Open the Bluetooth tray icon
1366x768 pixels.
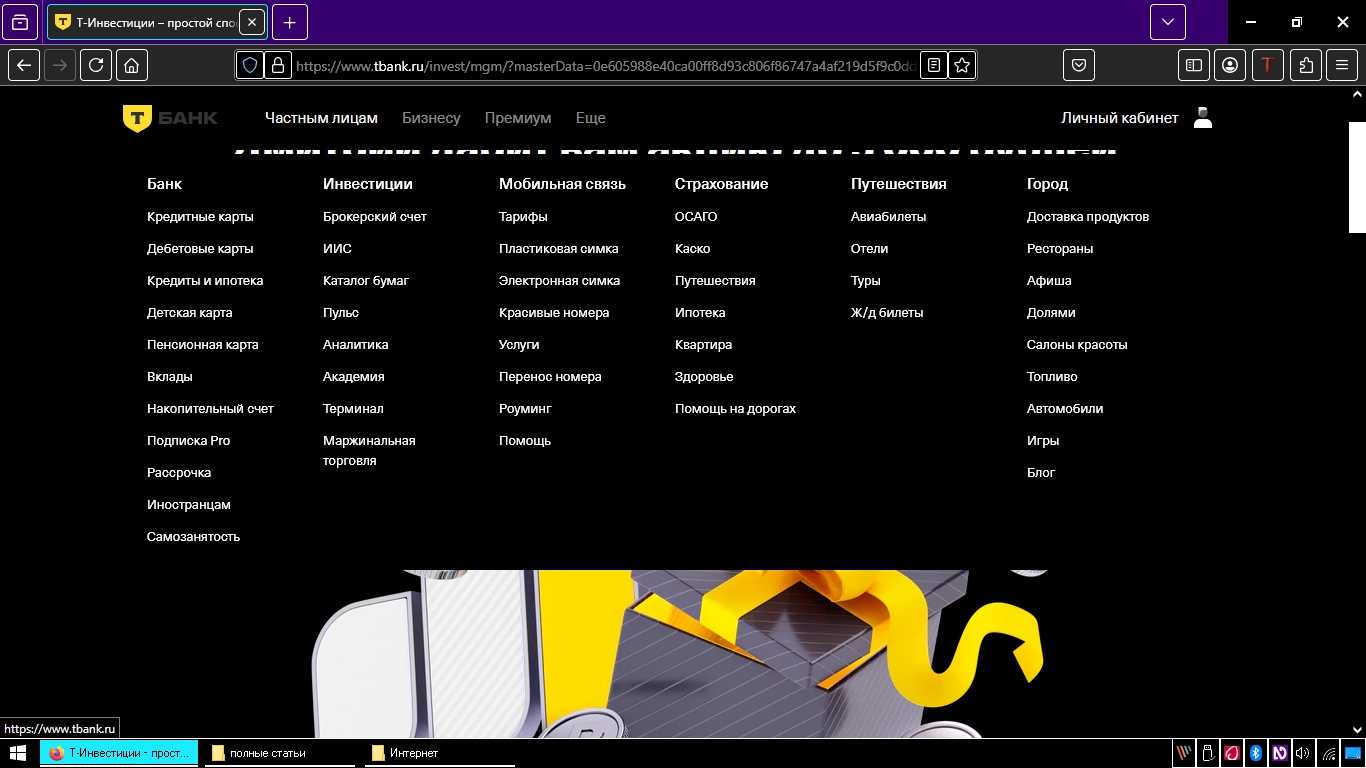pyautogui.click(x=1256, y=753)
